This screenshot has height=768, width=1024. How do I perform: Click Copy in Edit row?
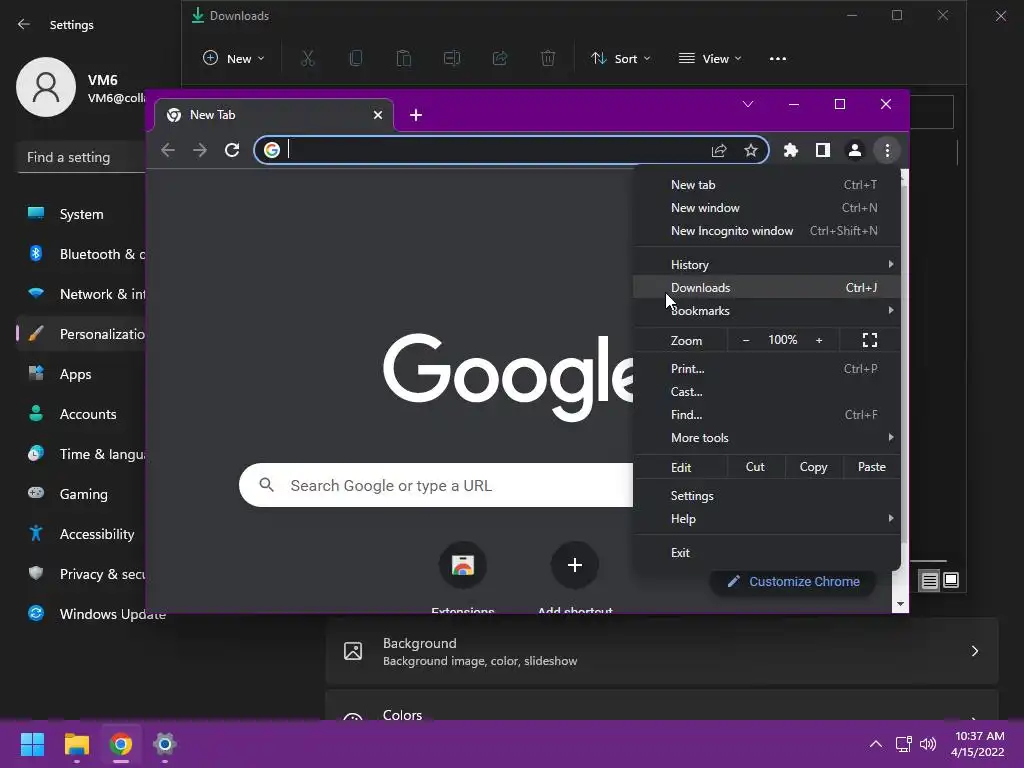[813, 467]
